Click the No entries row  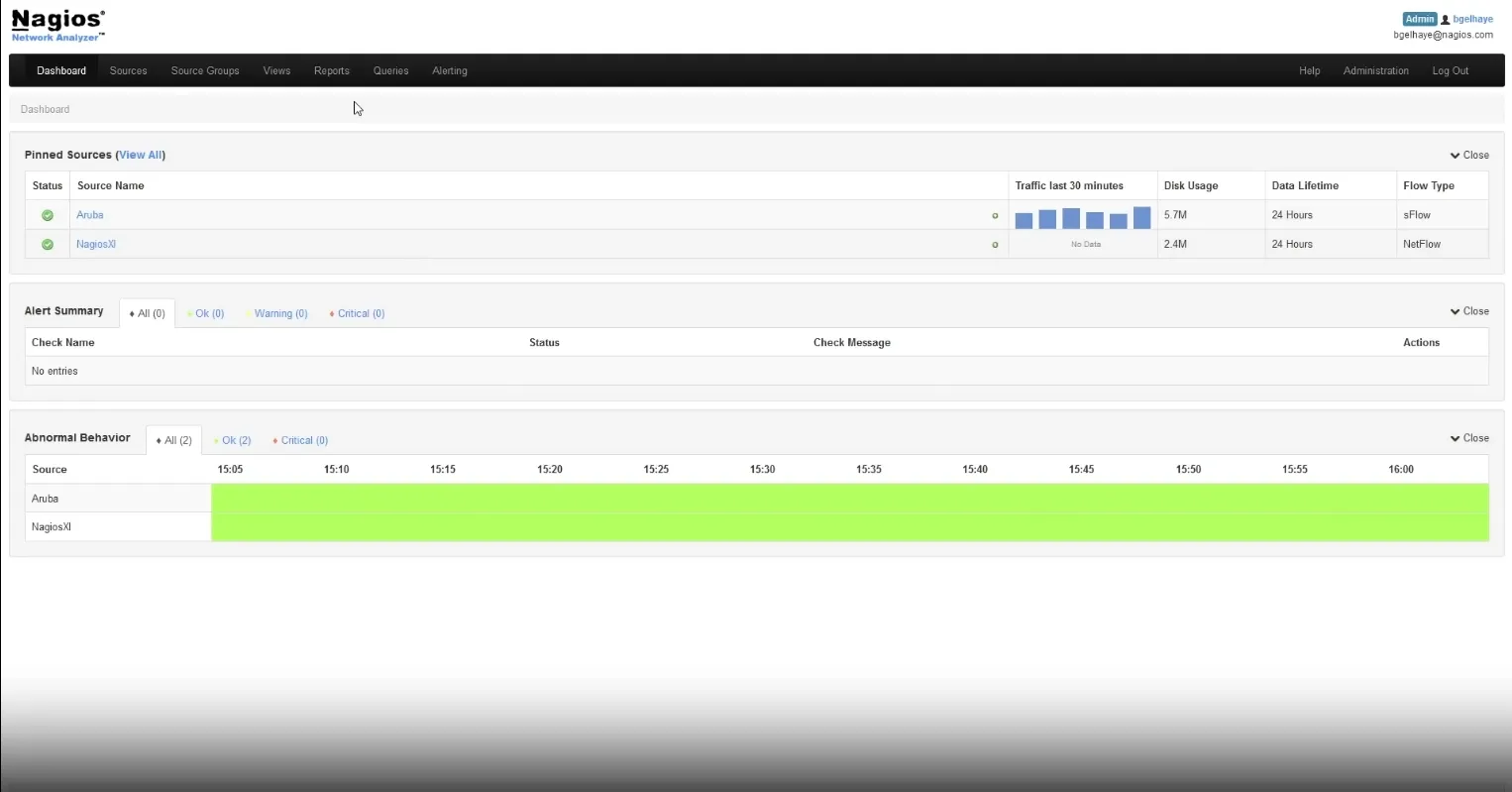click(x=757, y=371)
